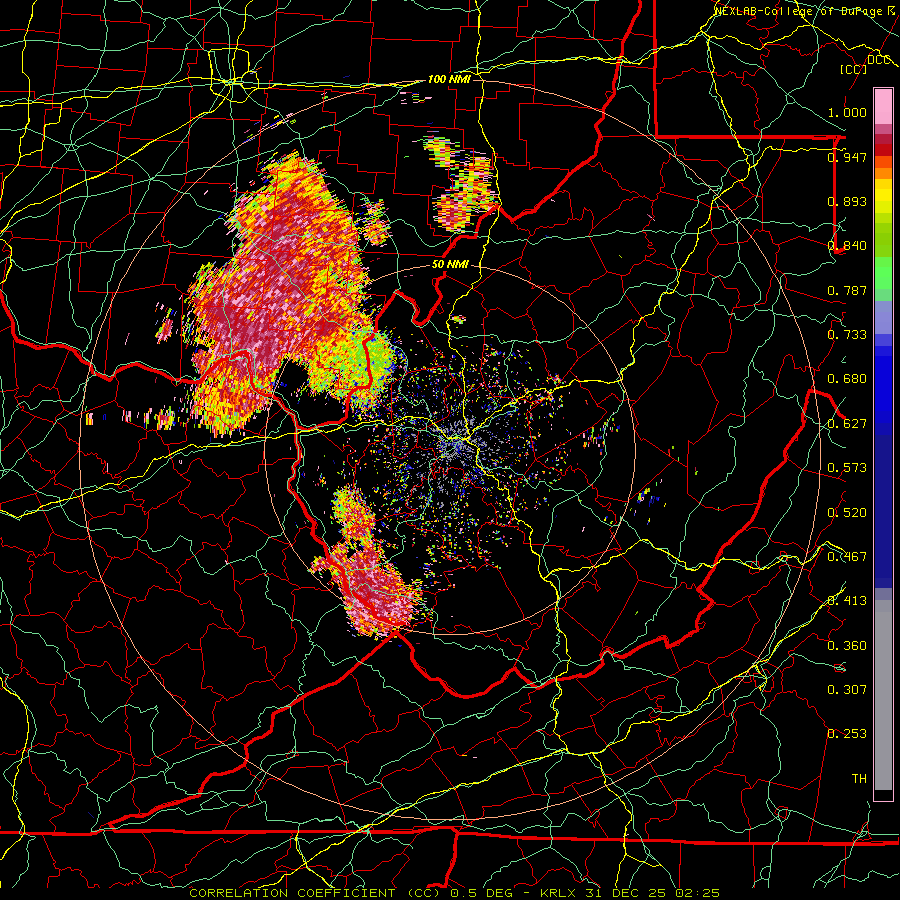Screen dimensions: 900x900
Task: Click the "KRLX" radar site identifier
Action: click(559, 893)
